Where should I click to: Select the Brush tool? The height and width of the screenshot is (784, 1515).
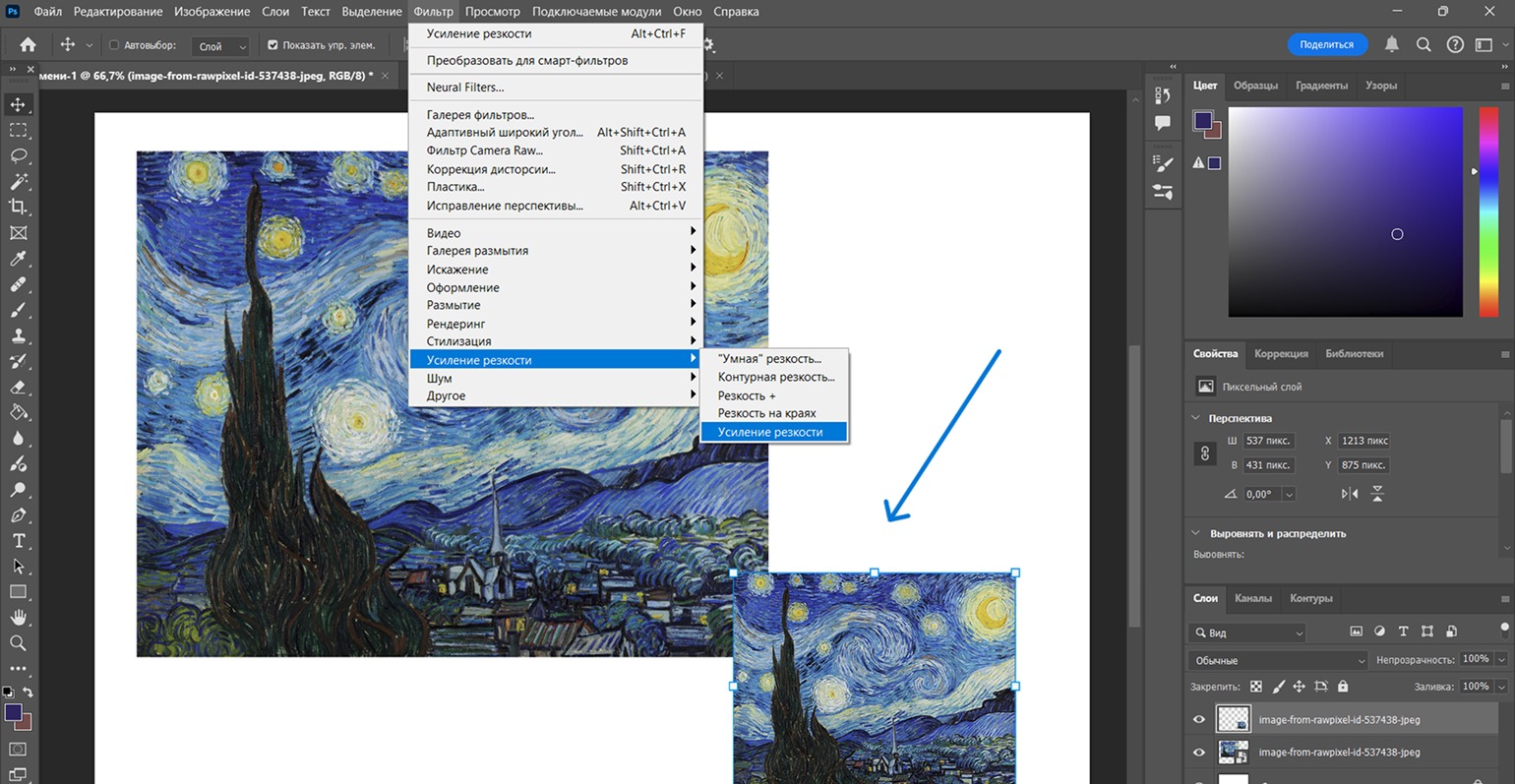[18, 310]
